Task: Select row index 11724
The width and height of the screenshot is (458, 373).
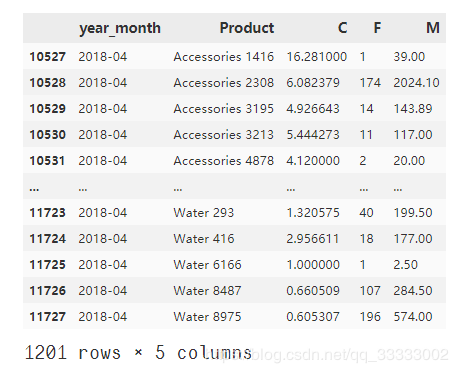Action: coord(47,239)
